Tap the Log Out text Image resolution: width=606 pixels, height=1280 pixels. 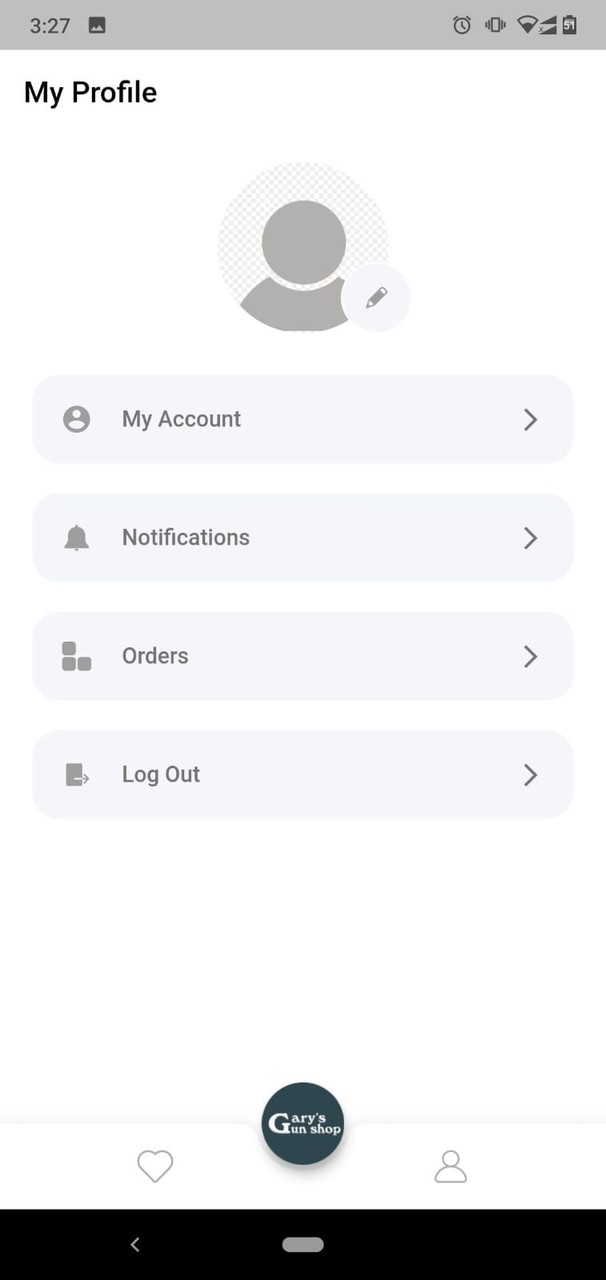pyautogui.click(x=161, y=774)
